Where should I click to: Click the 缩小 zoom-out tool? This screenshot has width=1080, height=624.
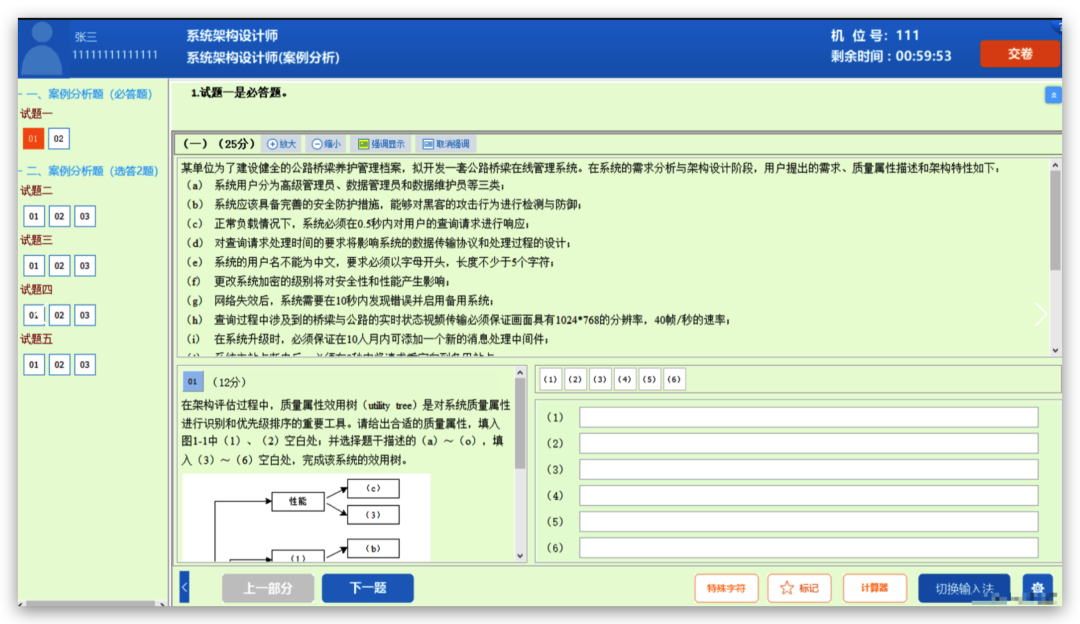326,144
